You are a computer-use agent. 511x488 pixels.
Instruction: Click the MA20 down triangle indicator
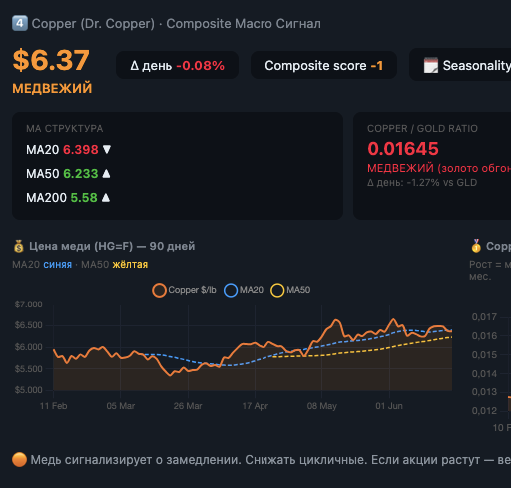(107, 149)
